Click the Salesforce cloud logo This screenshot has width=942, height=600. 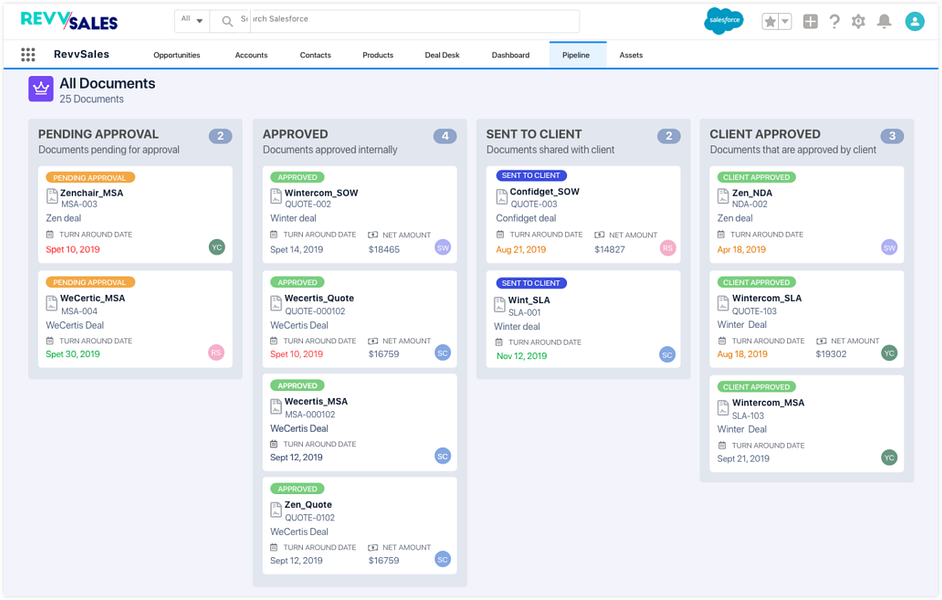tap(724, 20)
